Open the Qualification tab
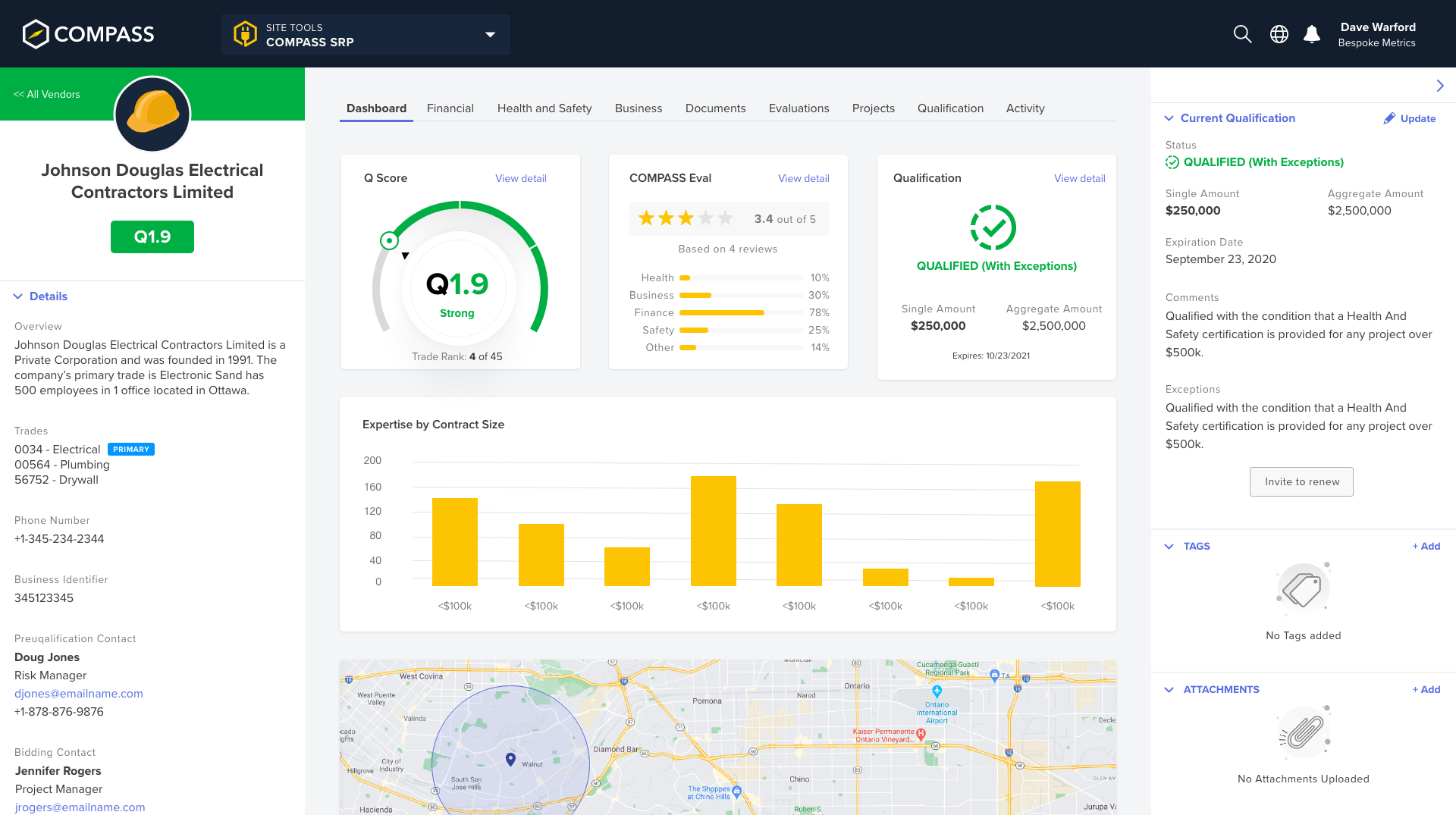 [951, 108]
